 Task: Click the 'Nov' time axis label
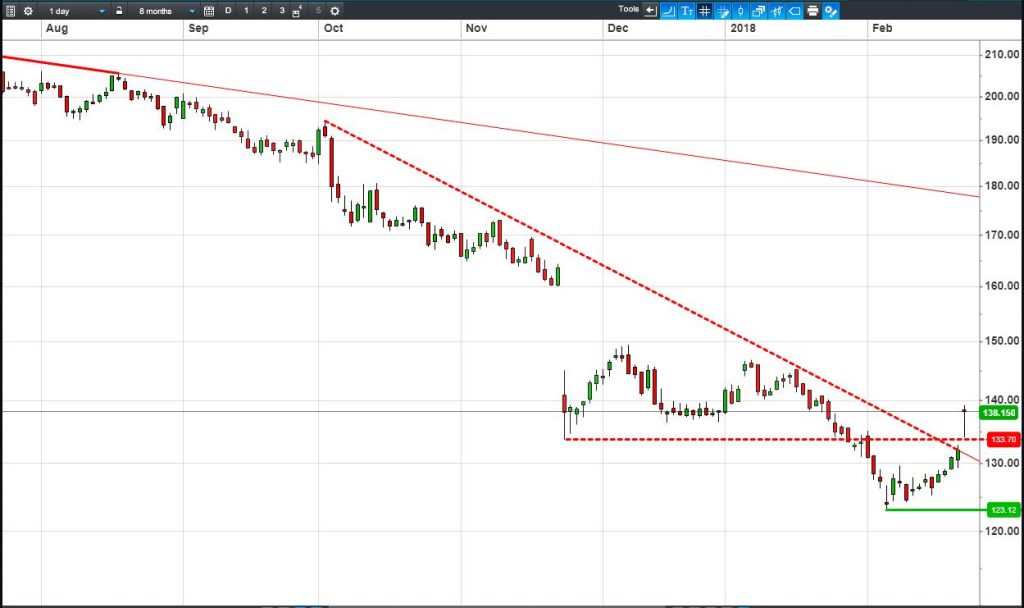476,28
